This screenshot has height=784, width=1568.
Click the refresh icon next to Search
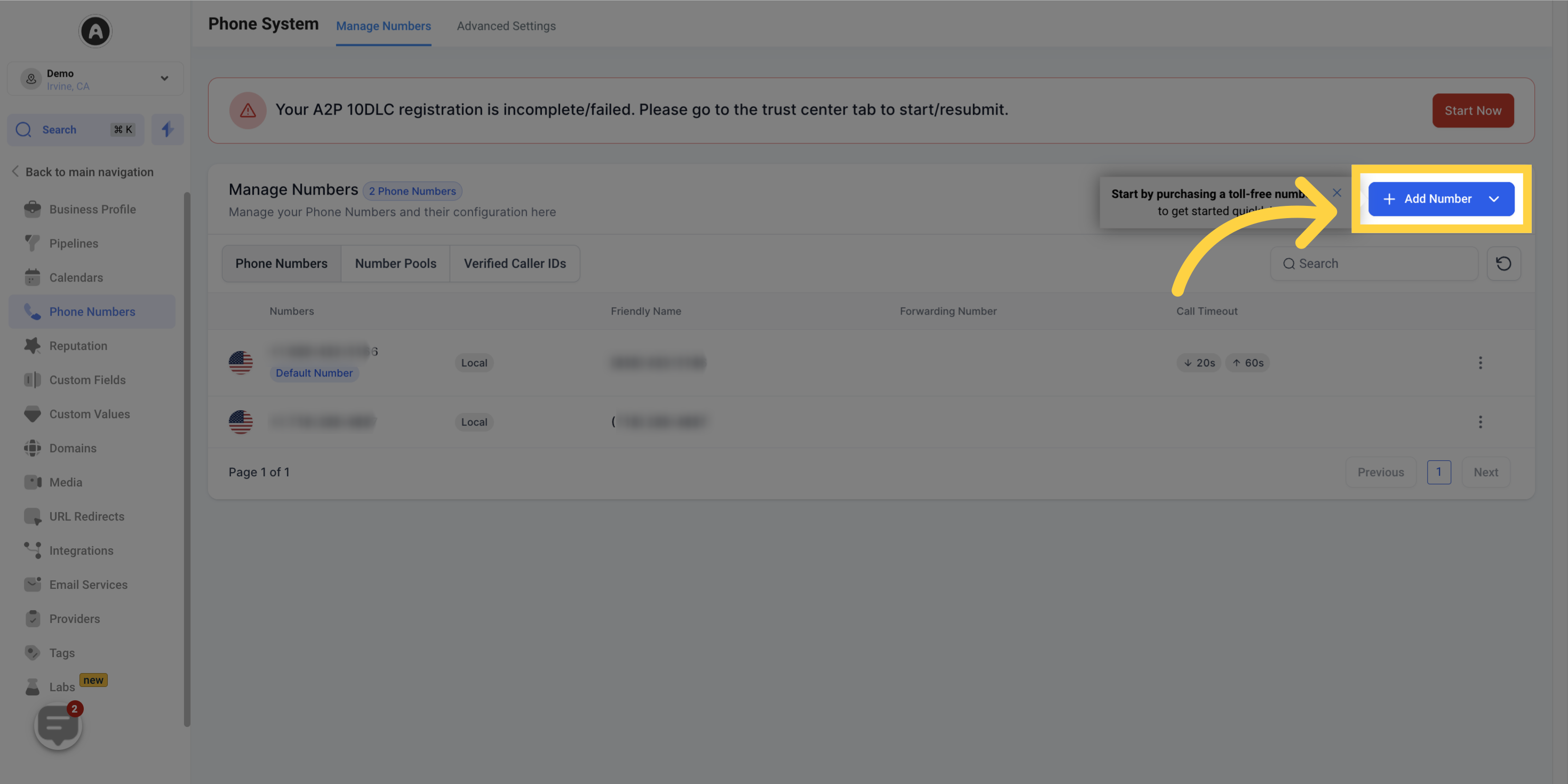click(1503, 263)
